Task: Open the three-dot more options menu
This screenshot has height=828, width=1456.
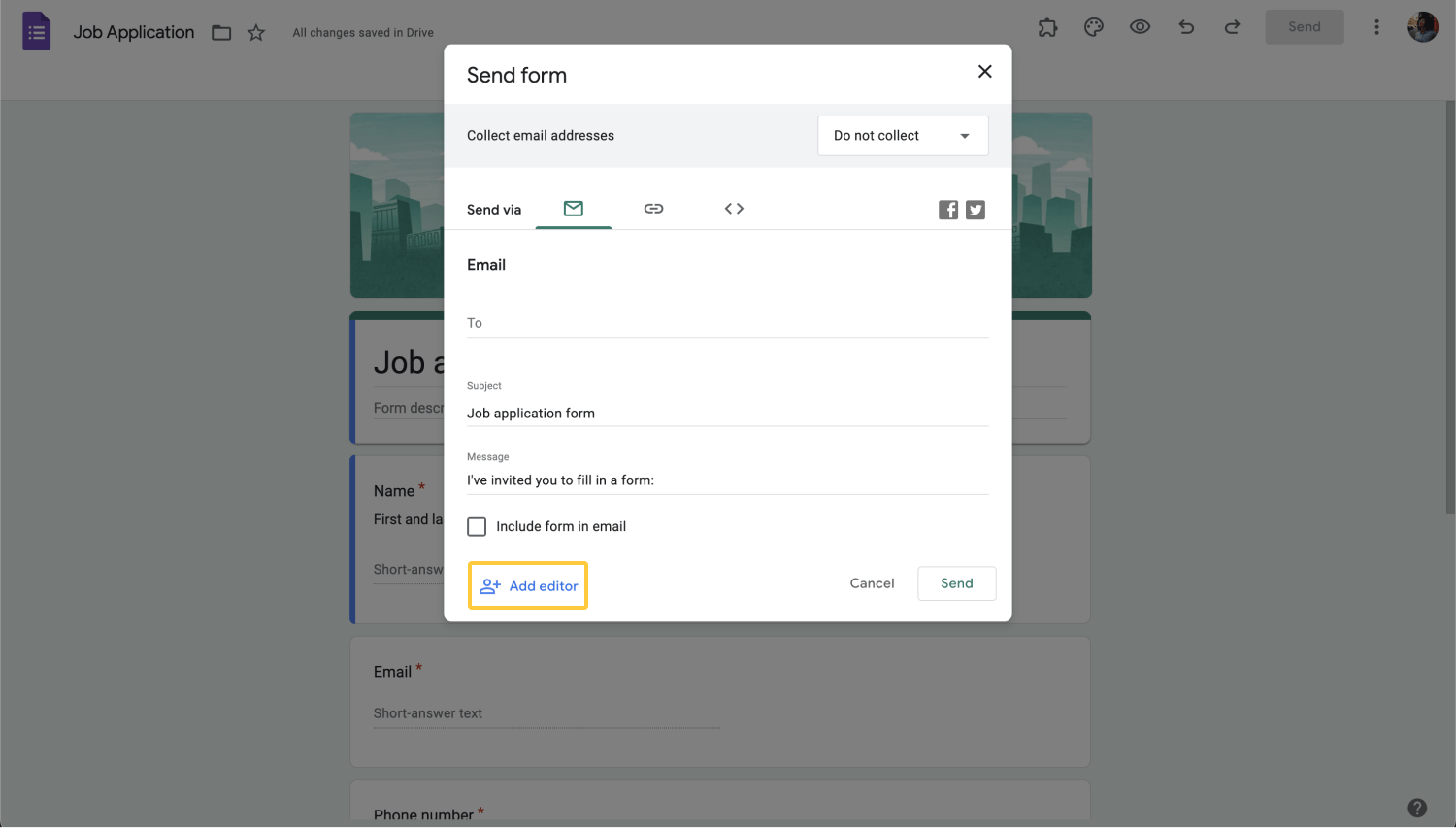Action: pyautogui.click(x=1376, y=27)
